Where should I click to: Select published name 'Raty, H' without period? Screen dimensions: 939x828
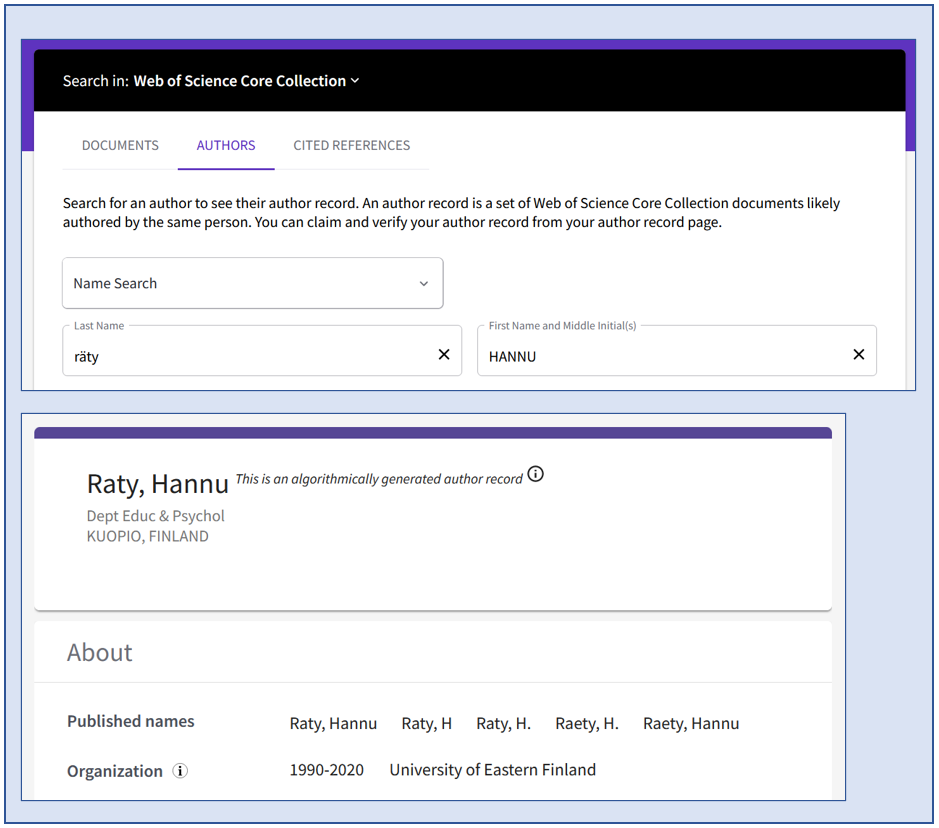click(x=426, y=724)
